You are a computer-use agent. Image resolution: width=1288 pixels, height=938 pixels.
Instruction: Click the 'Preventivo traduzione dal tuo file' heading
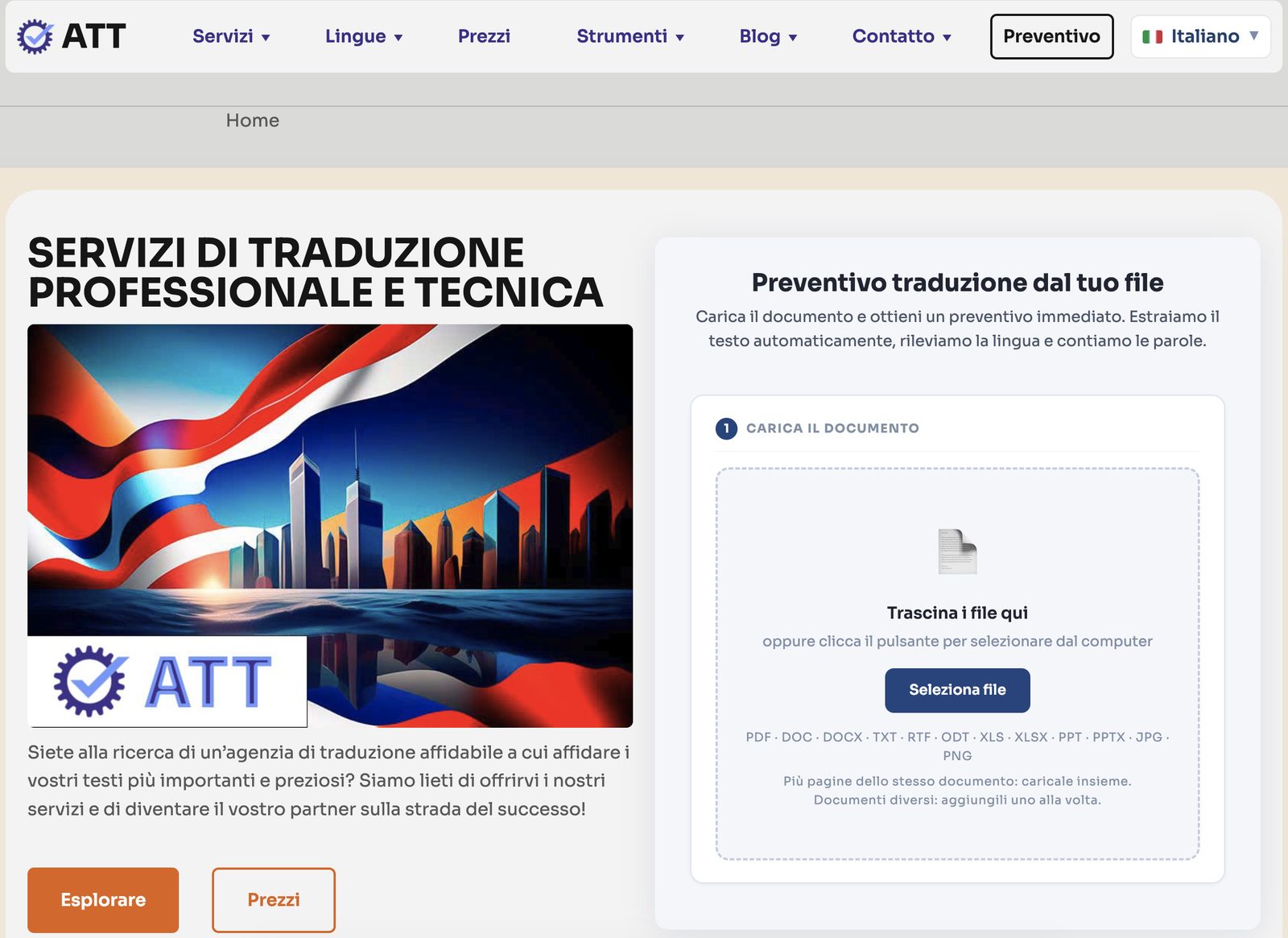(957, 283)
